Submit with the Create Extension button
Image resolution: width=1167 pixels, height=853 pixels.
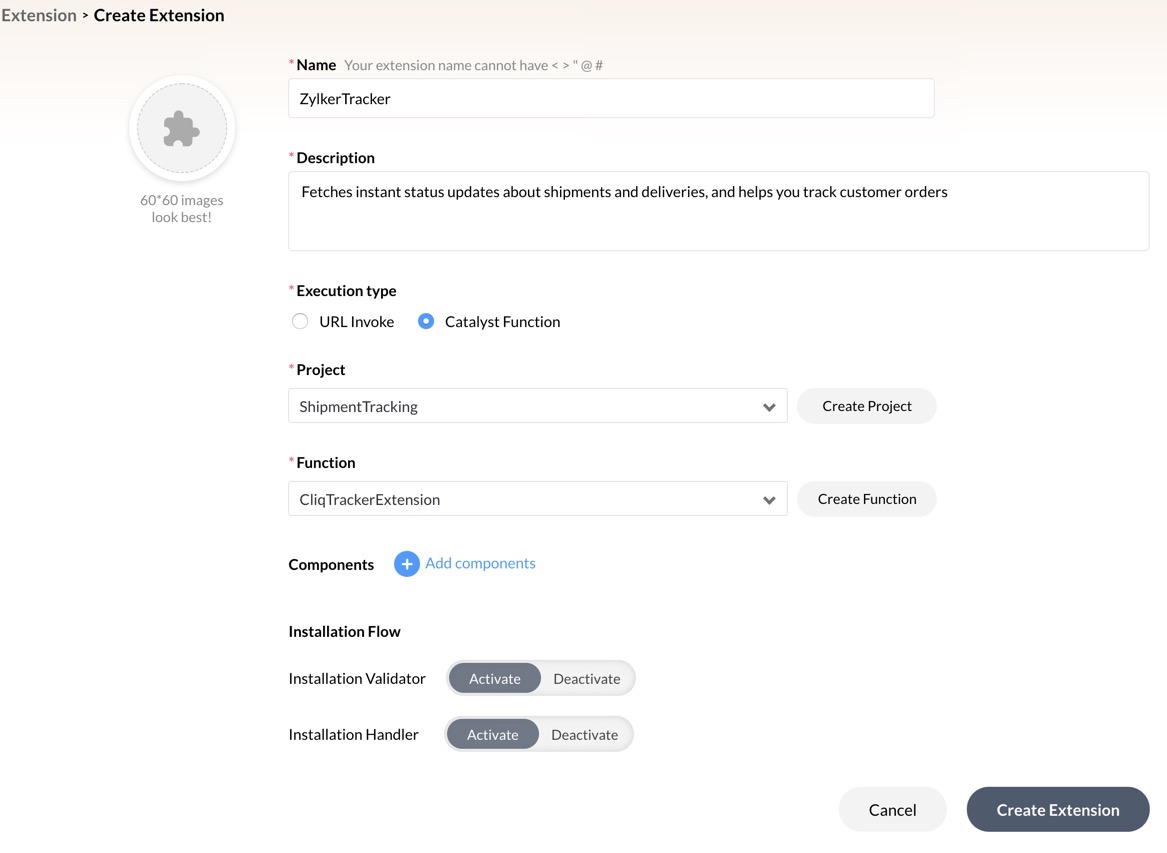[x=1057, y=810]
